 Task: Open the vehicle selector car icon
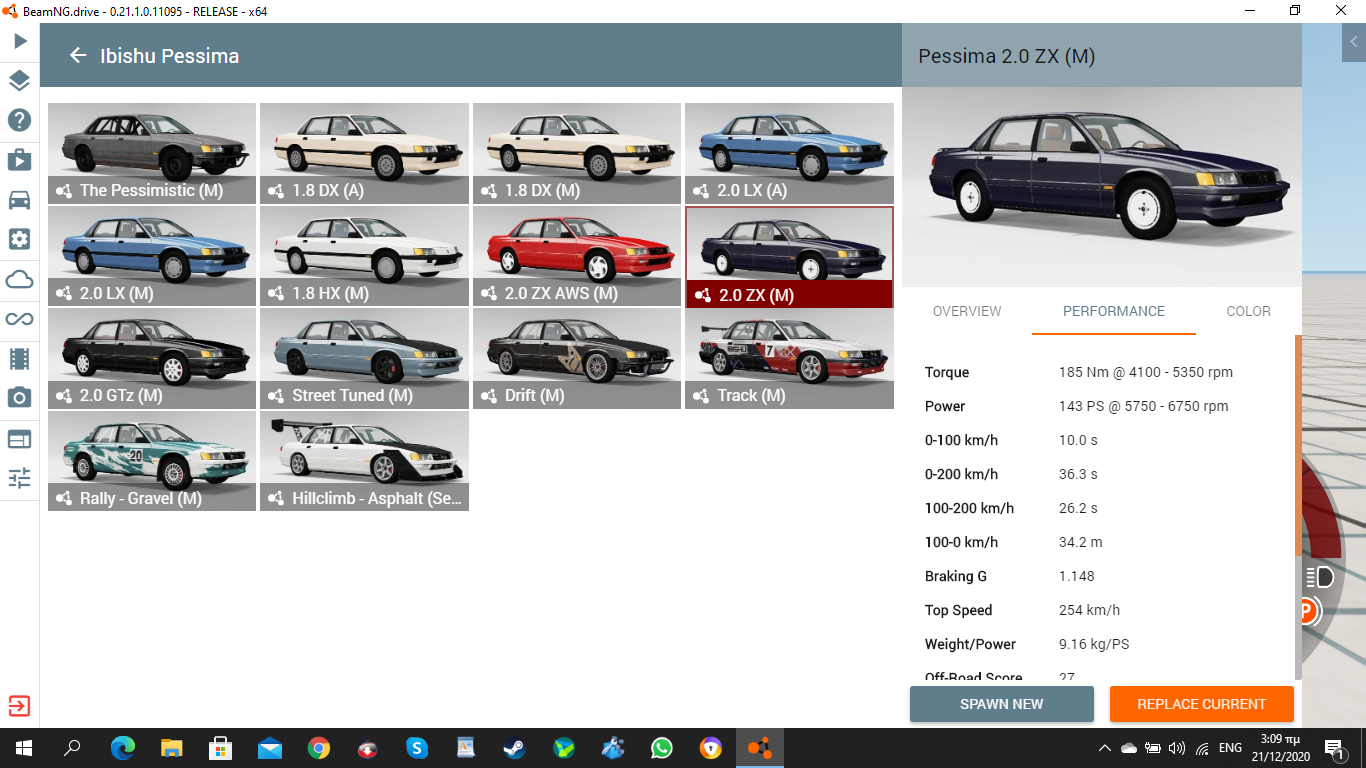coord(20,200)
